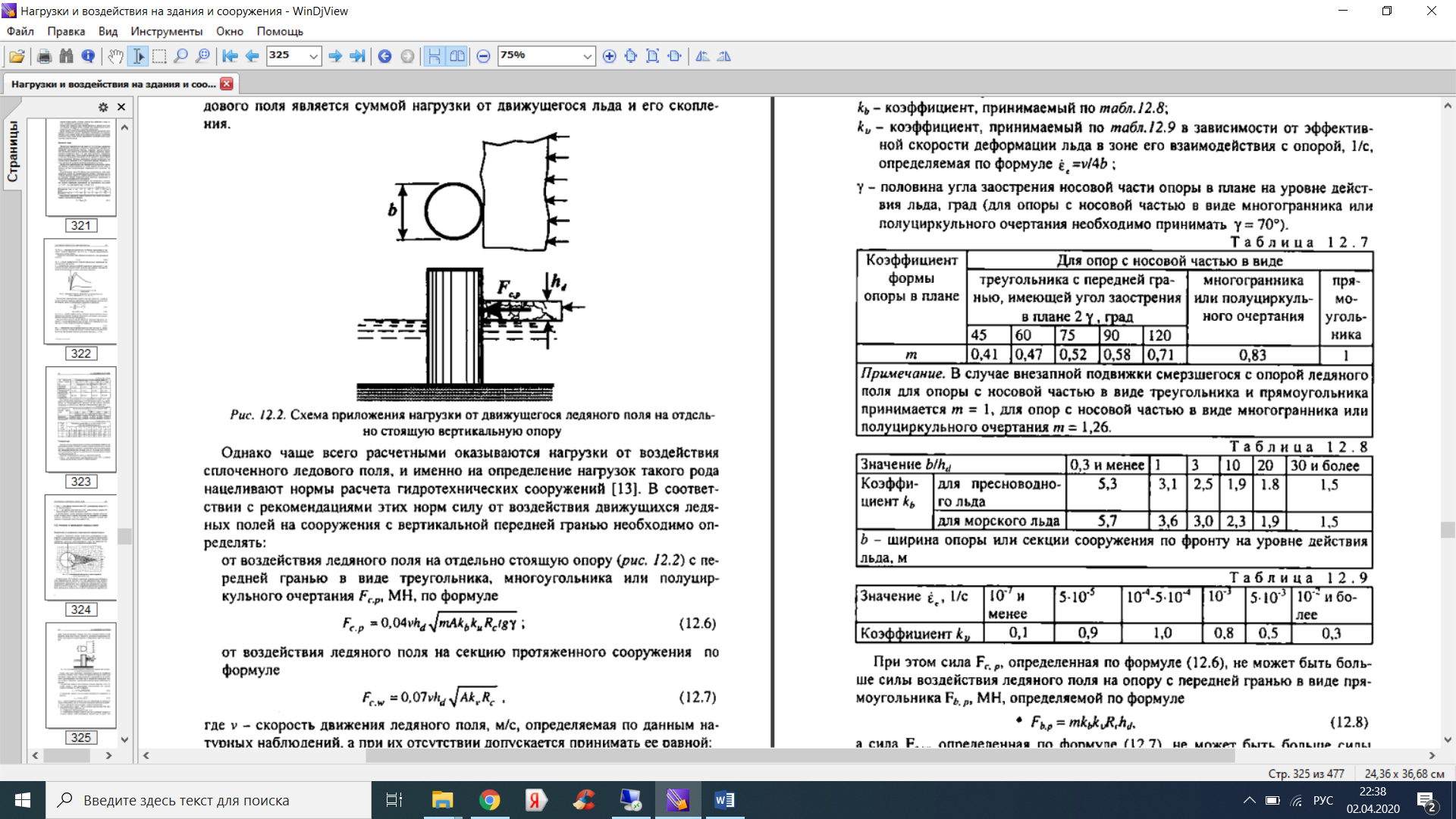Open the Find tool with the binoculars icon

coord(66,56)
